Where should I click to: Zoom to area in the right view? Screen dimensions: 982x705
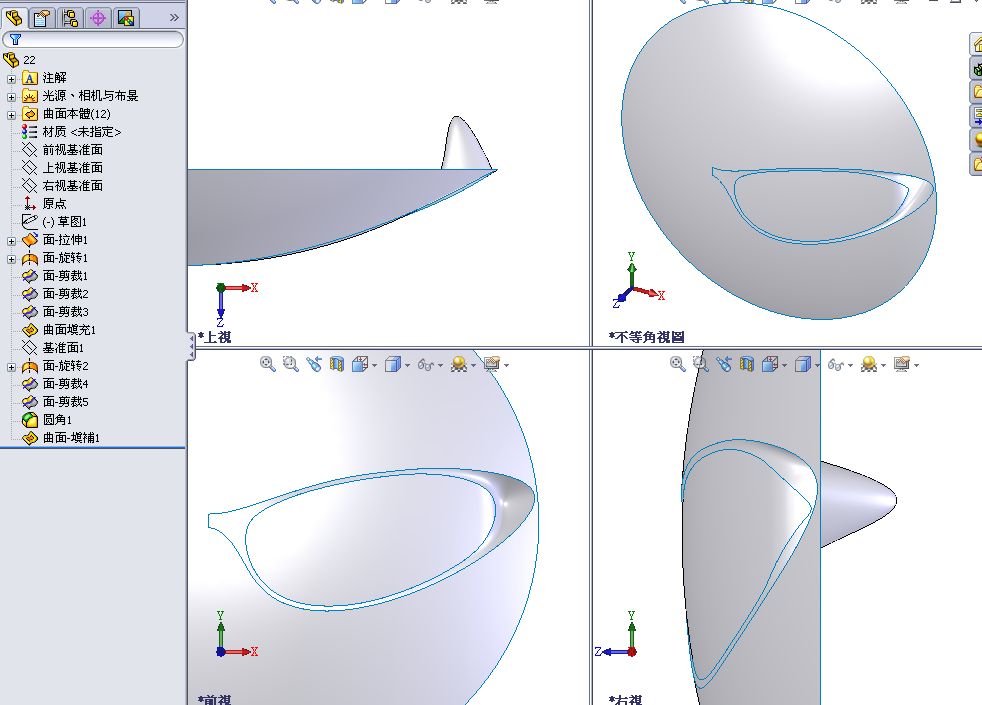click(x=700, y=364)
